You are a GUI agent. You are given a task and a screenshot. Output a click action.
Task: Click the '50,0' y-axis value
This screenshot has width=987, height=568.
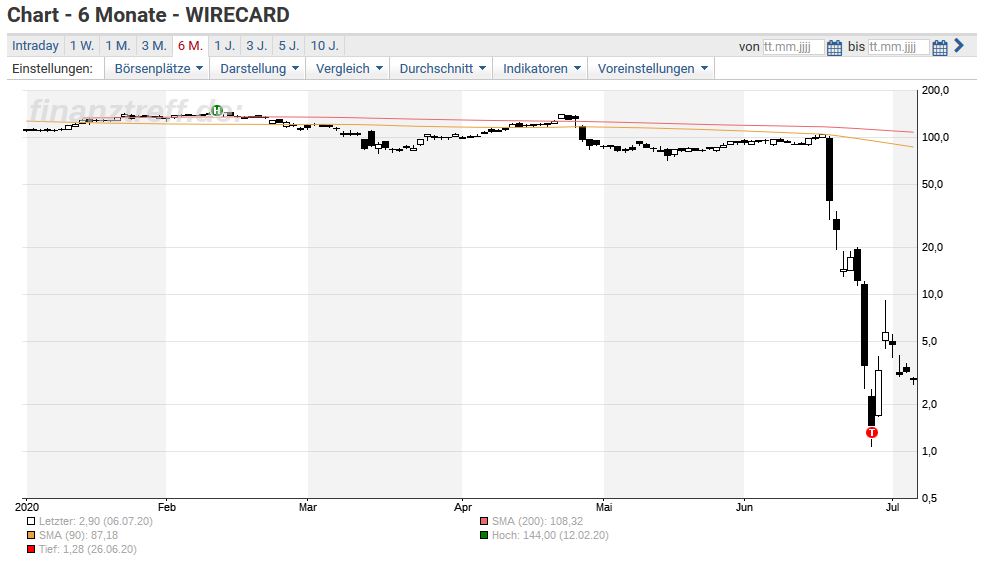pos(933,185)
